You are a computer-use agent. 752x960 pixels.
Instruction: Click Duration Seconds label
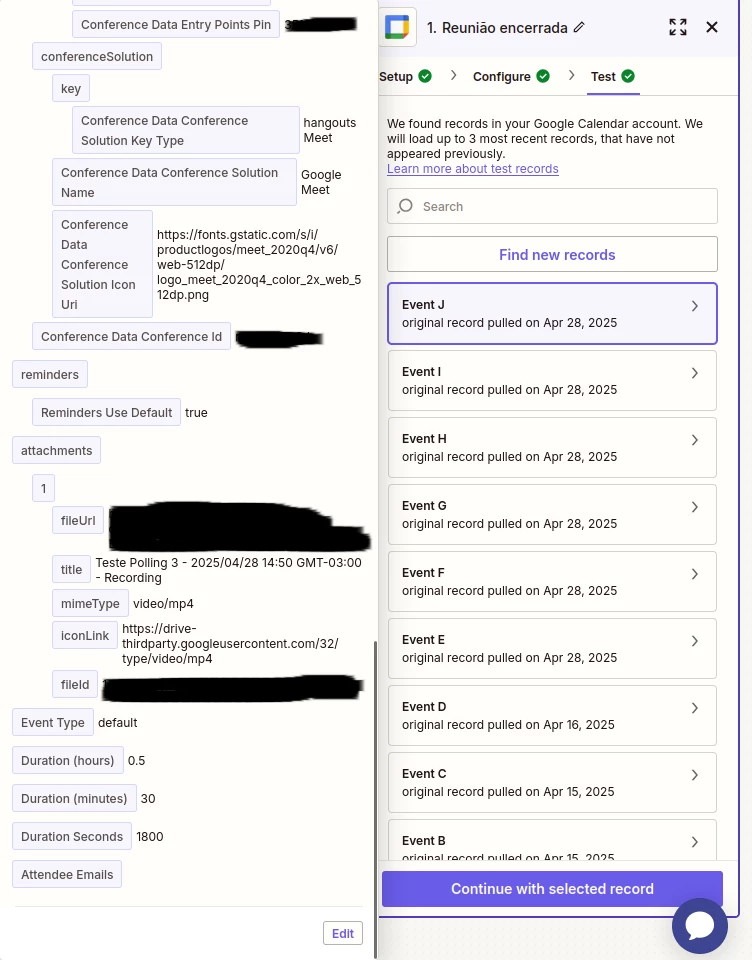pyautogui.click(x=72, y=836)
